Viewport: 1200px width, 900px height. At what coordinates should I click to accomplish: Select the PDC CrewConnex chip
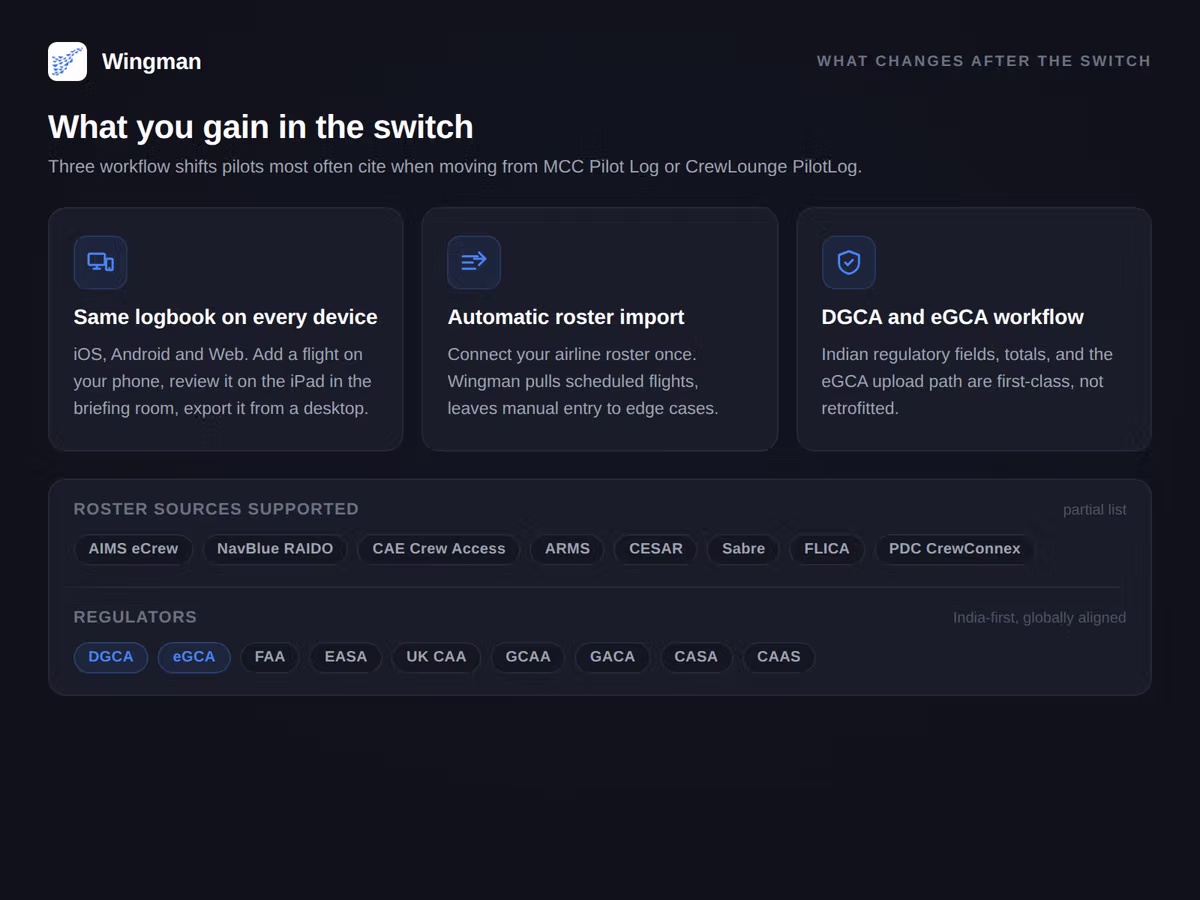click(x=955, y=549)
